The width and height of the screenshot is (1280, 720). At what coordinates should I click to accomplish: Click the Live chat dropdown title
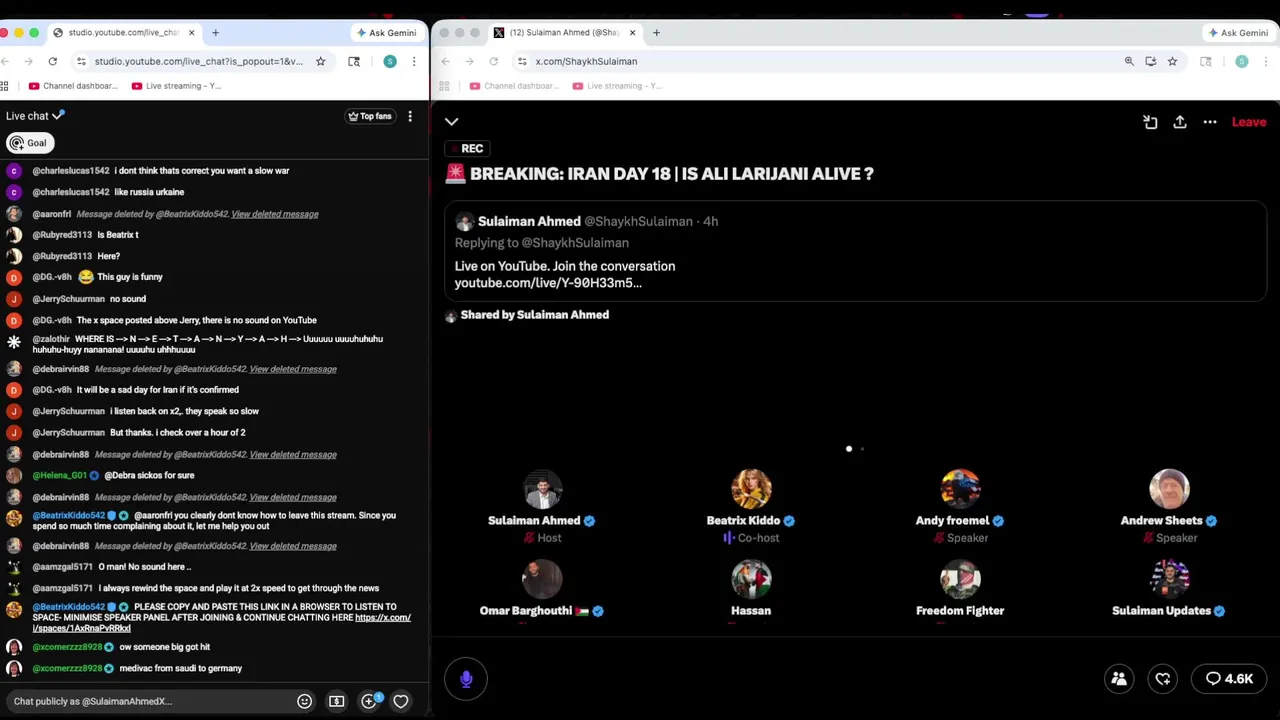(x=35, y=116)
